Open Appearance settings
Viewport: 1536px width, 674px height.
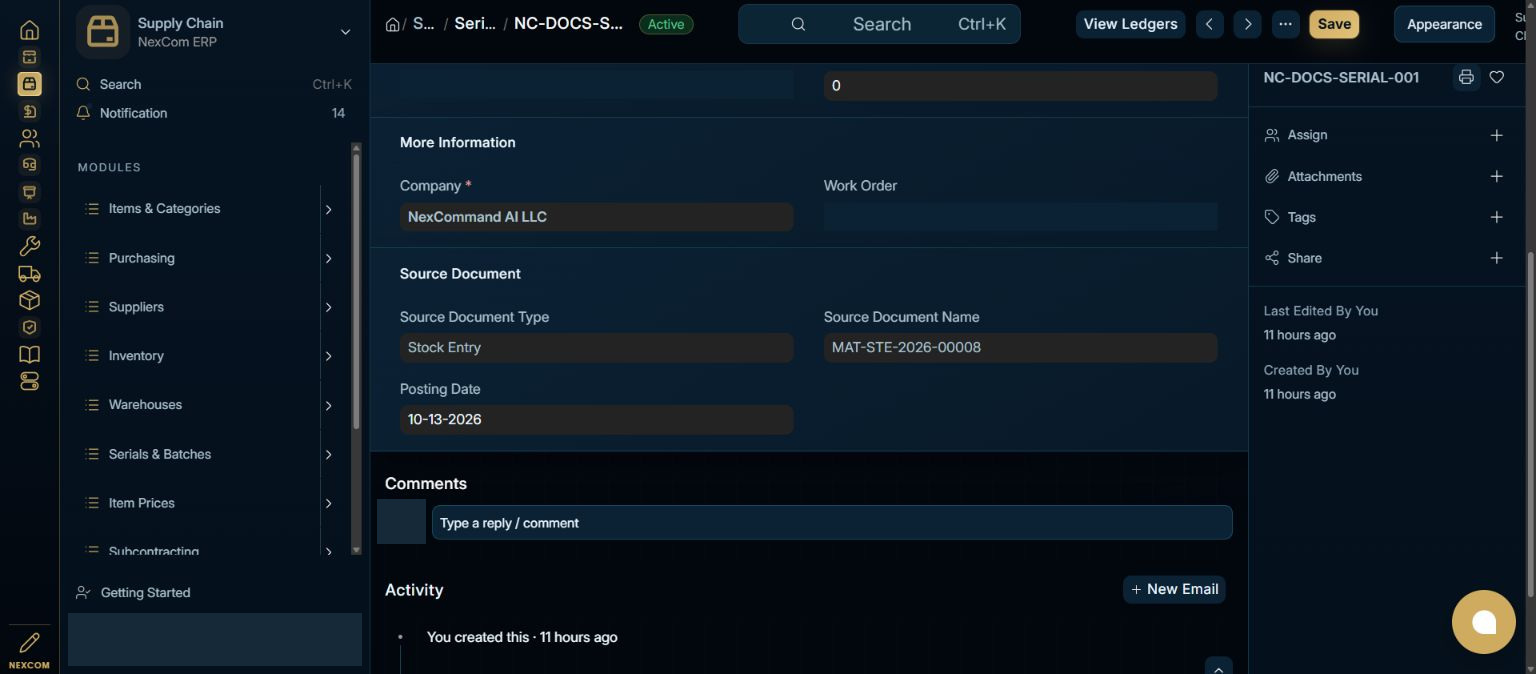(1444, 24)
